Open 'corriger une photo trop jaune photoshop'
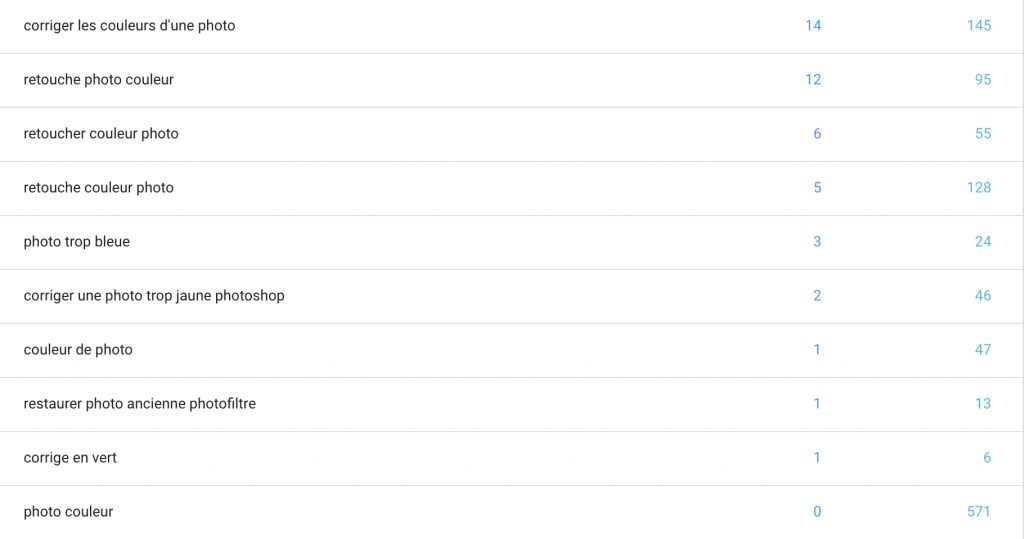 click(154, 295)
